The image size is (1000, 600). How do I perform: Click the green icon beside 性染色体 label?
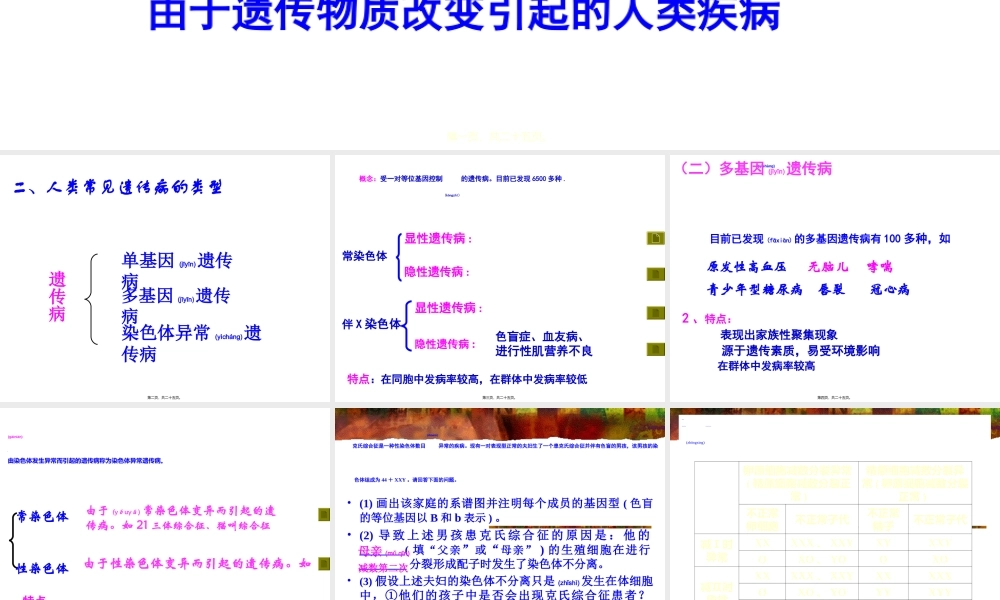pos(323,563)
